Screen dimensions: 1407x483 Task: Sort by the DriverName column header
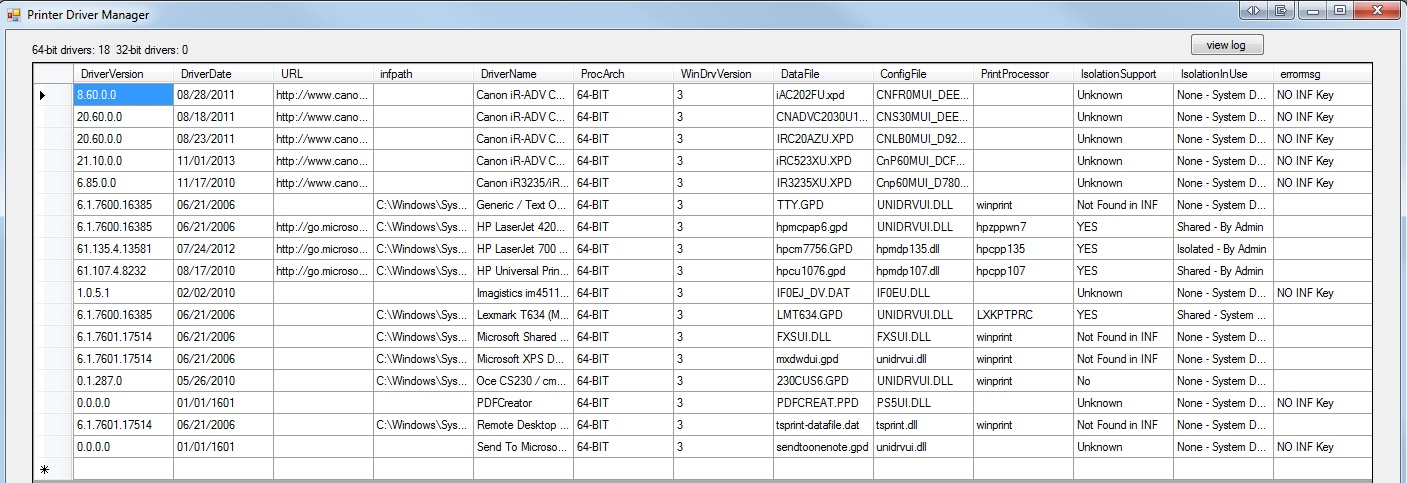pyautogui.click(x=523, y=73)
